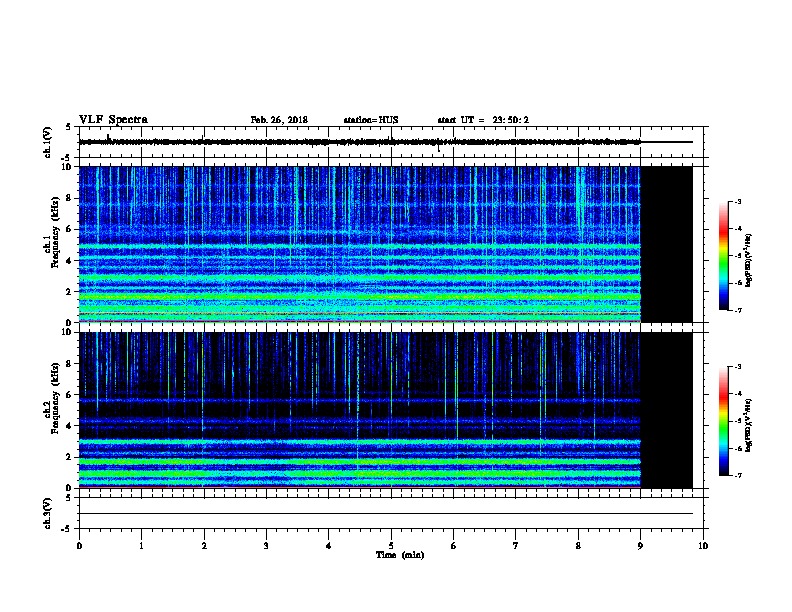Click the "-7" label on ch.2 color bar
Screen dimensions: 792x612
coord(738,476)
